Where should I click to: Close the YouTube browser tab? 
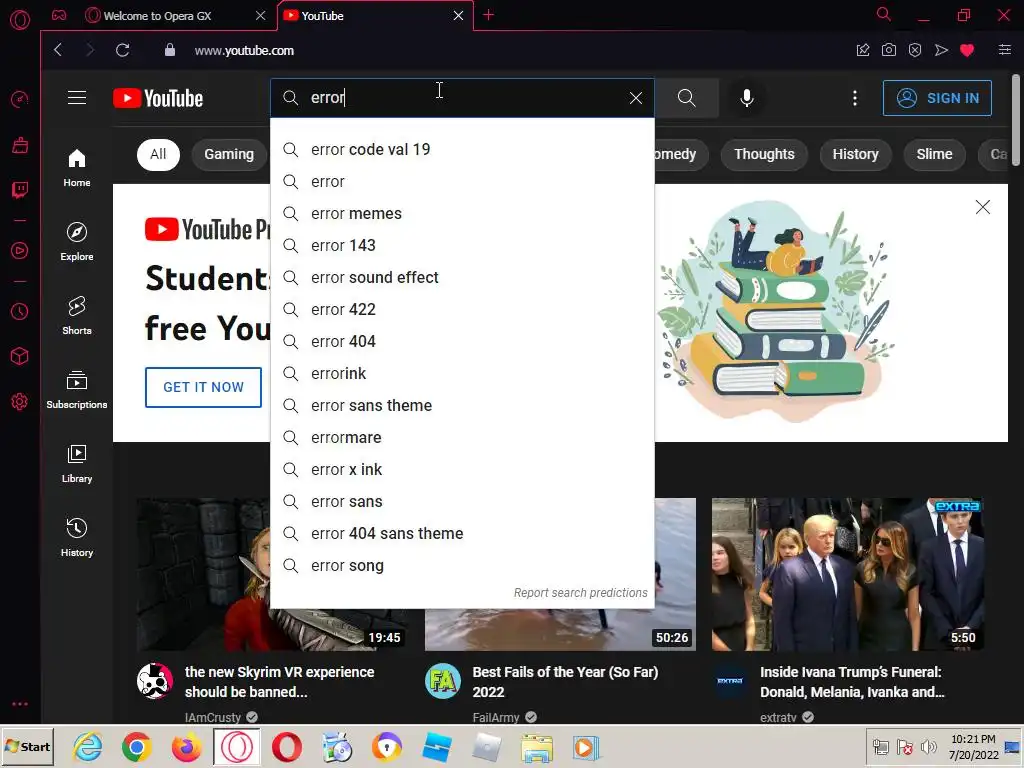click(458, 15)
